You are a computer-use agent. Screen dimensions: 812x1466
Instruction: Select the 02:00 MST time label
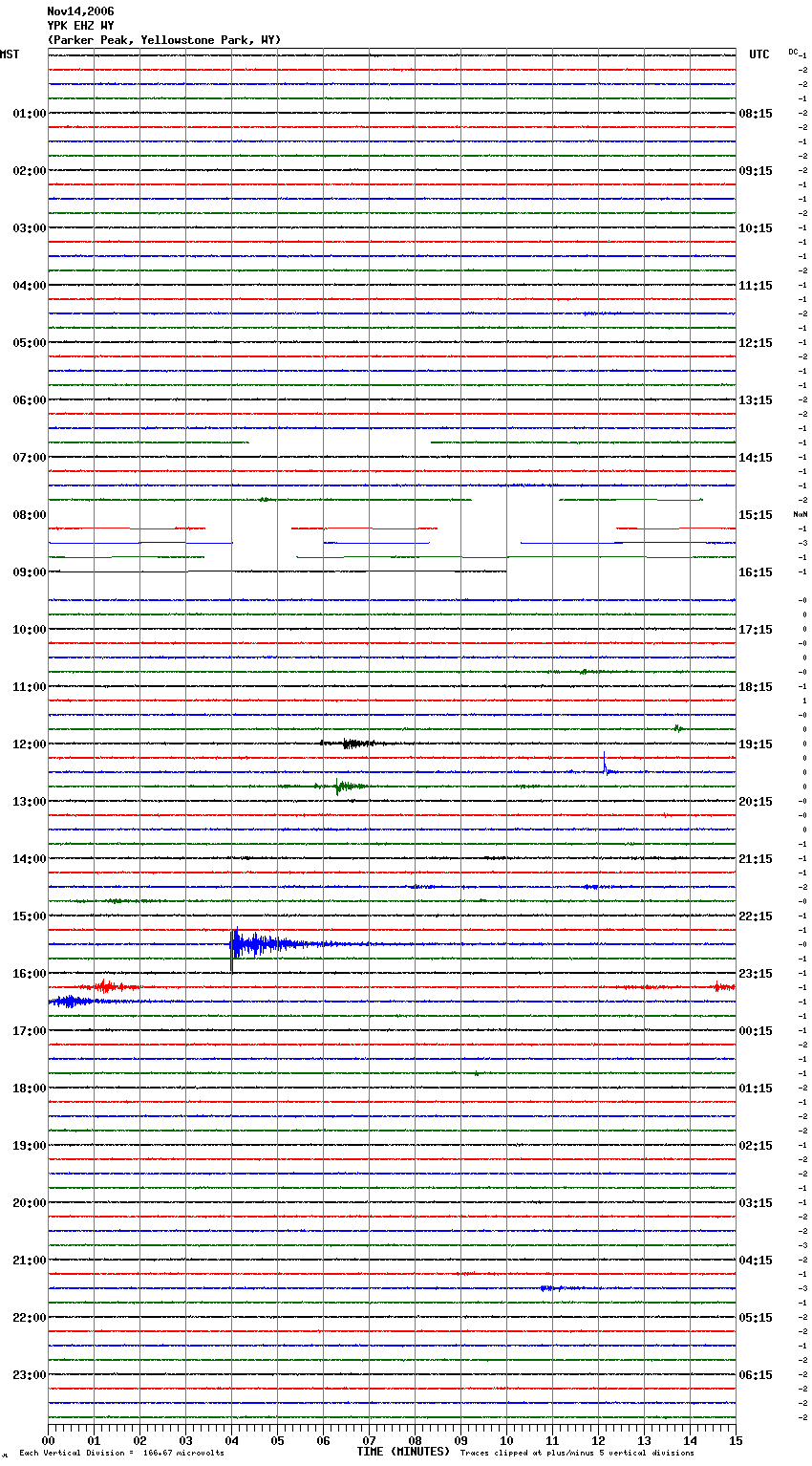pyautogui.click(x=30, y=171)
